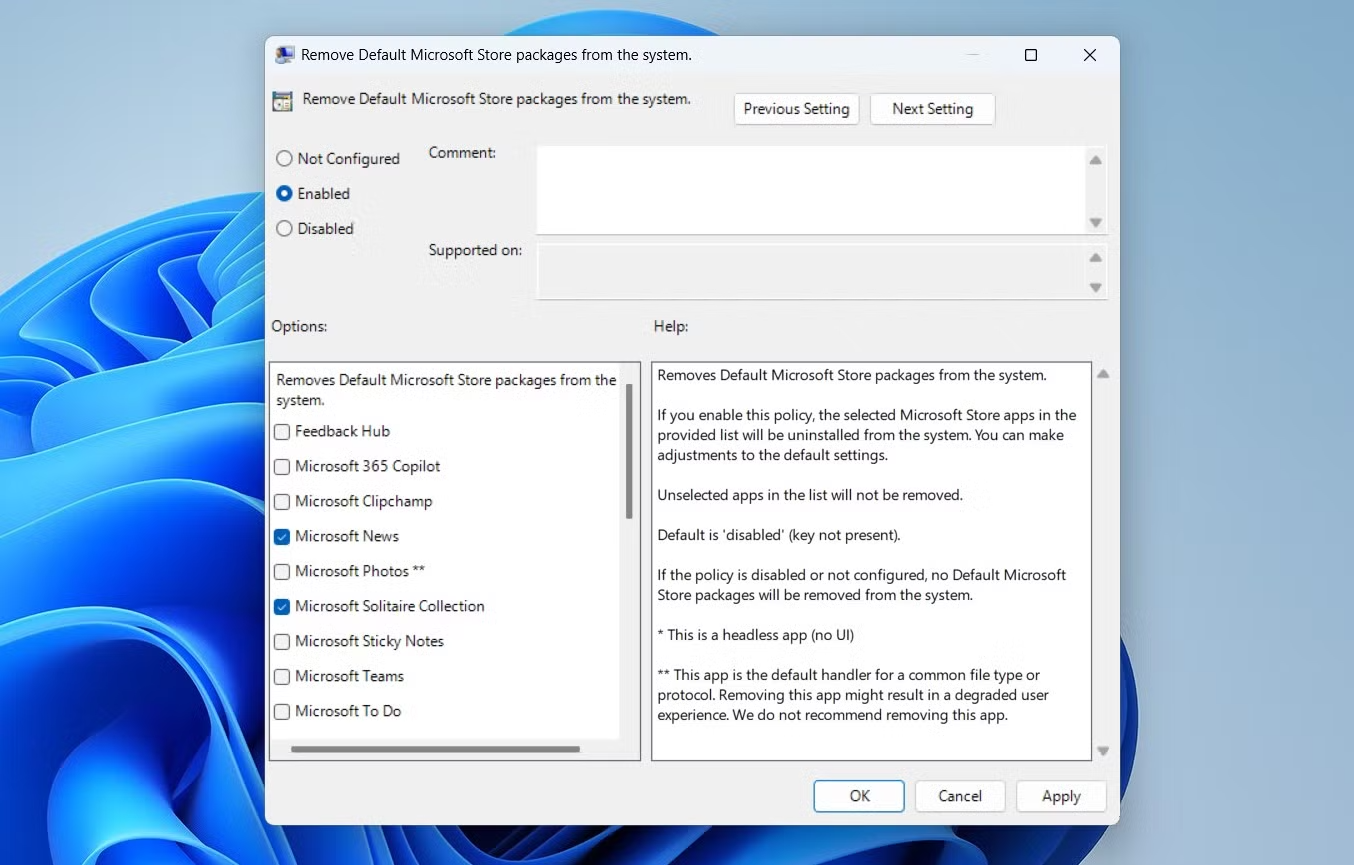Click 'Default is disabled (key not present)' text
Viewport: 1354px width, 865px height.
pos(779,535)
